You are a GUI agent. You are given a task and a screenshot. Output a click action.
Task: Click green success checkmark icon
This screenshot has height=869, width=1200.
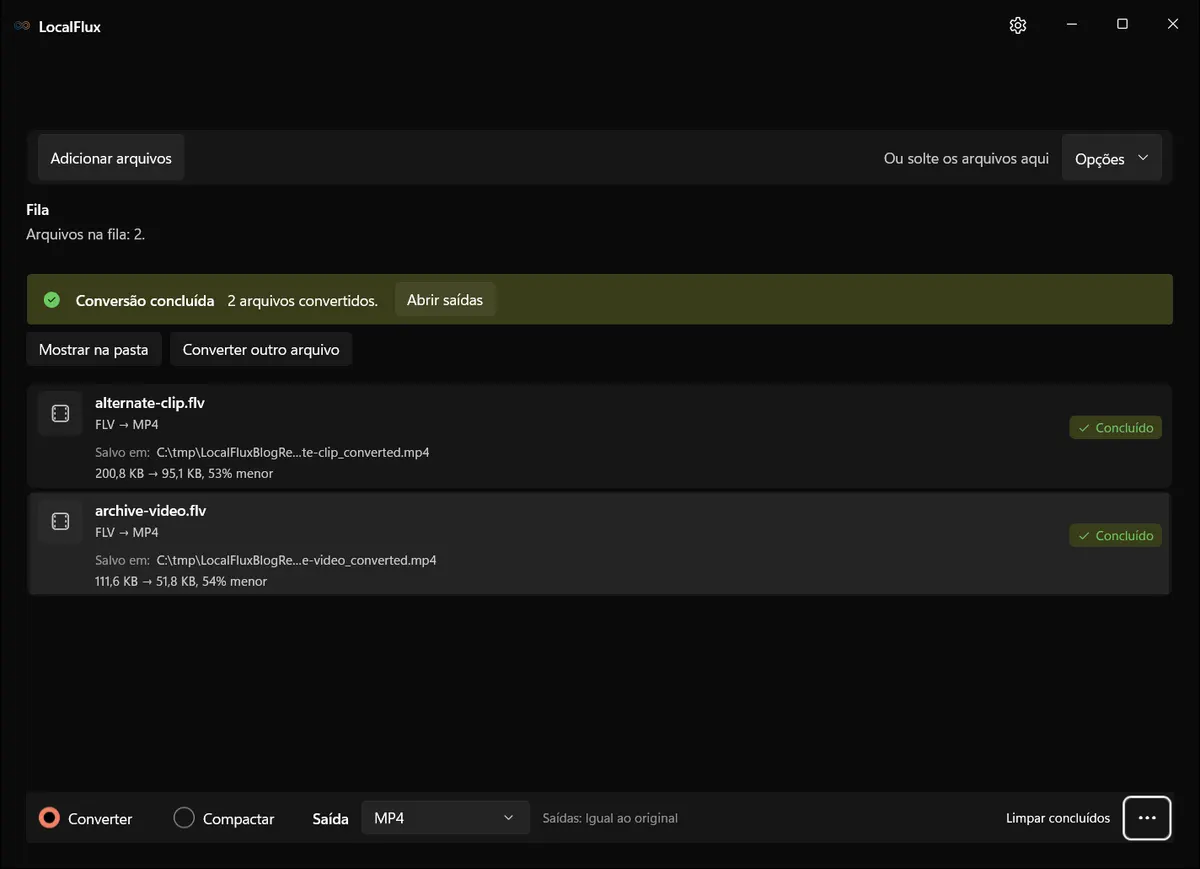pyautogui.click(x=52, y=300)
